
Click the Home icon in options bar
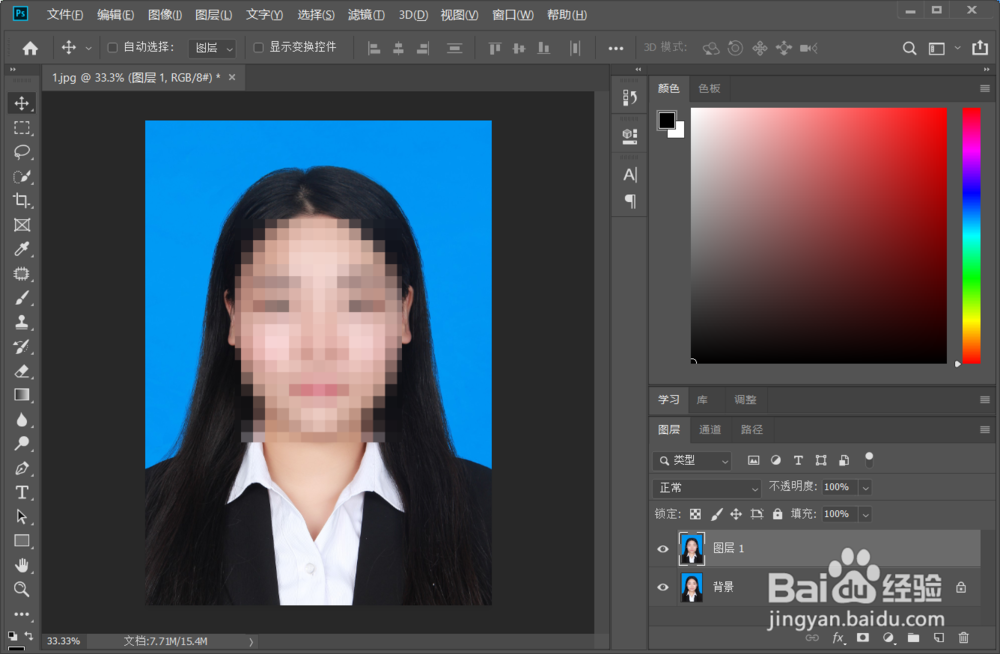[x=30, y=48]
